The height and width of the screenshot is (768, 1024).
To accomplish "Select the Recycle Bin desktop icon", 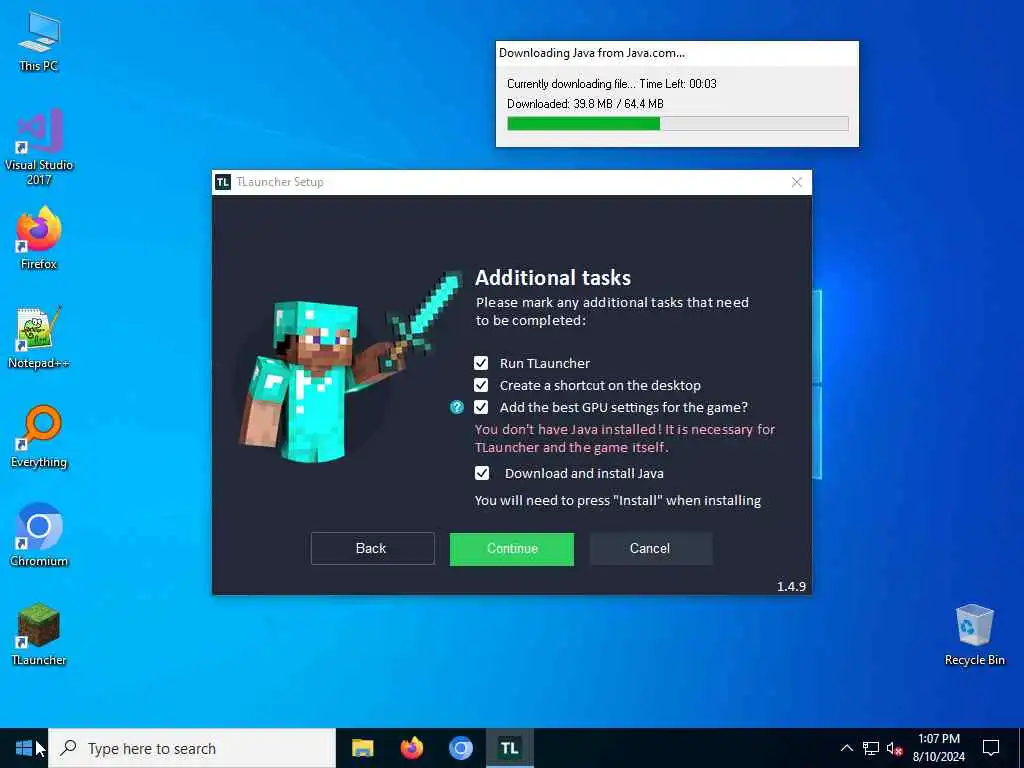I will (974, 635).
